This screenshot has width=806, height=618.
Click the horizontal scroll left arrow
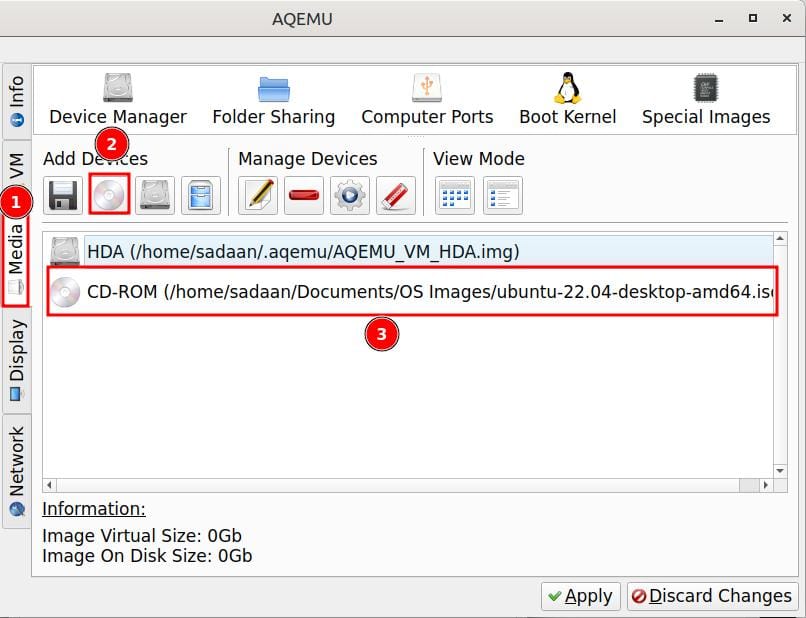(50, 485)
